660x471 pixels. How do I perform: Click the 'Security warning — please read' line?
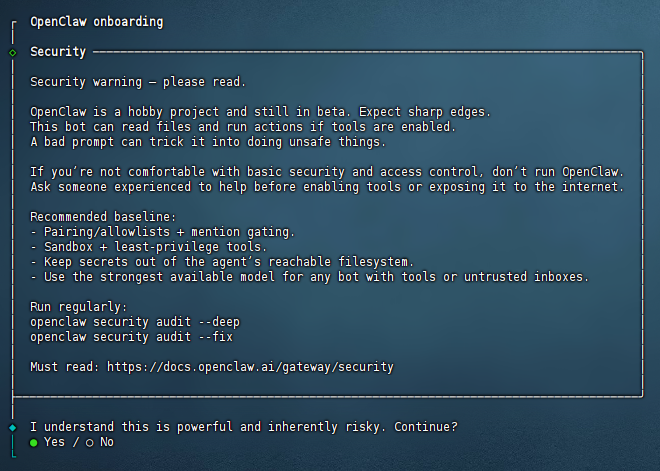[x=138, y=82]
